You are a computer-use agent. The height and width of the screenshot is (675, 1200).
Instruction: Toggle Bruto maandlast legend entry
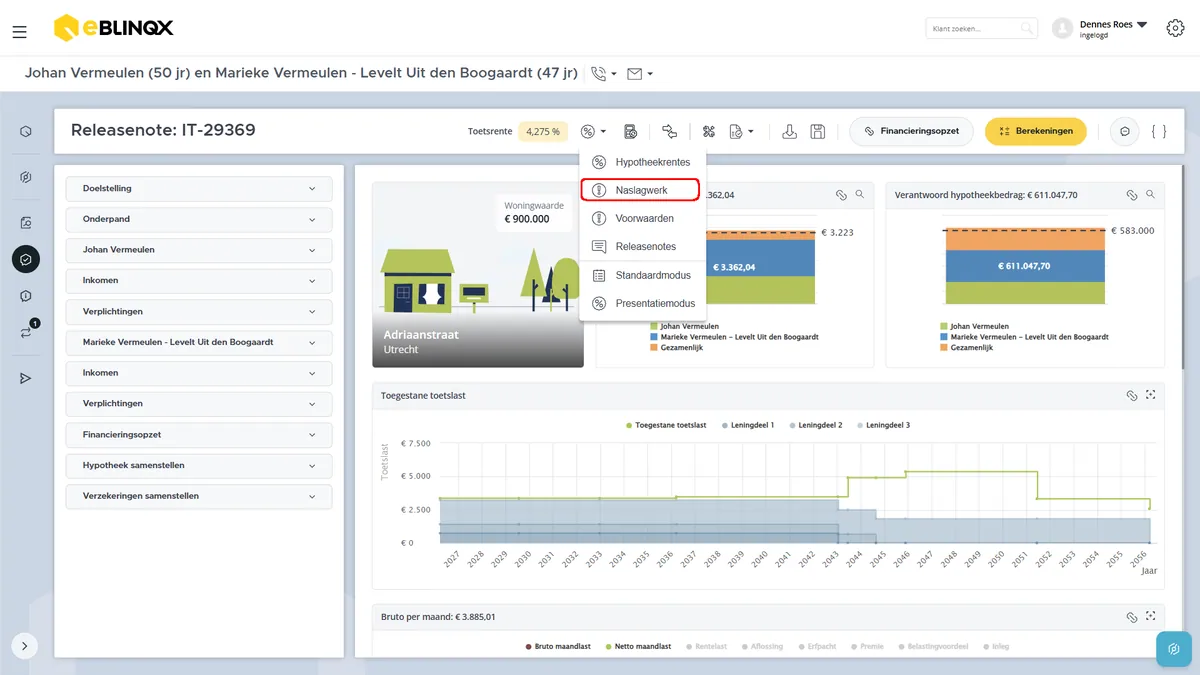[x=558, y=647]
